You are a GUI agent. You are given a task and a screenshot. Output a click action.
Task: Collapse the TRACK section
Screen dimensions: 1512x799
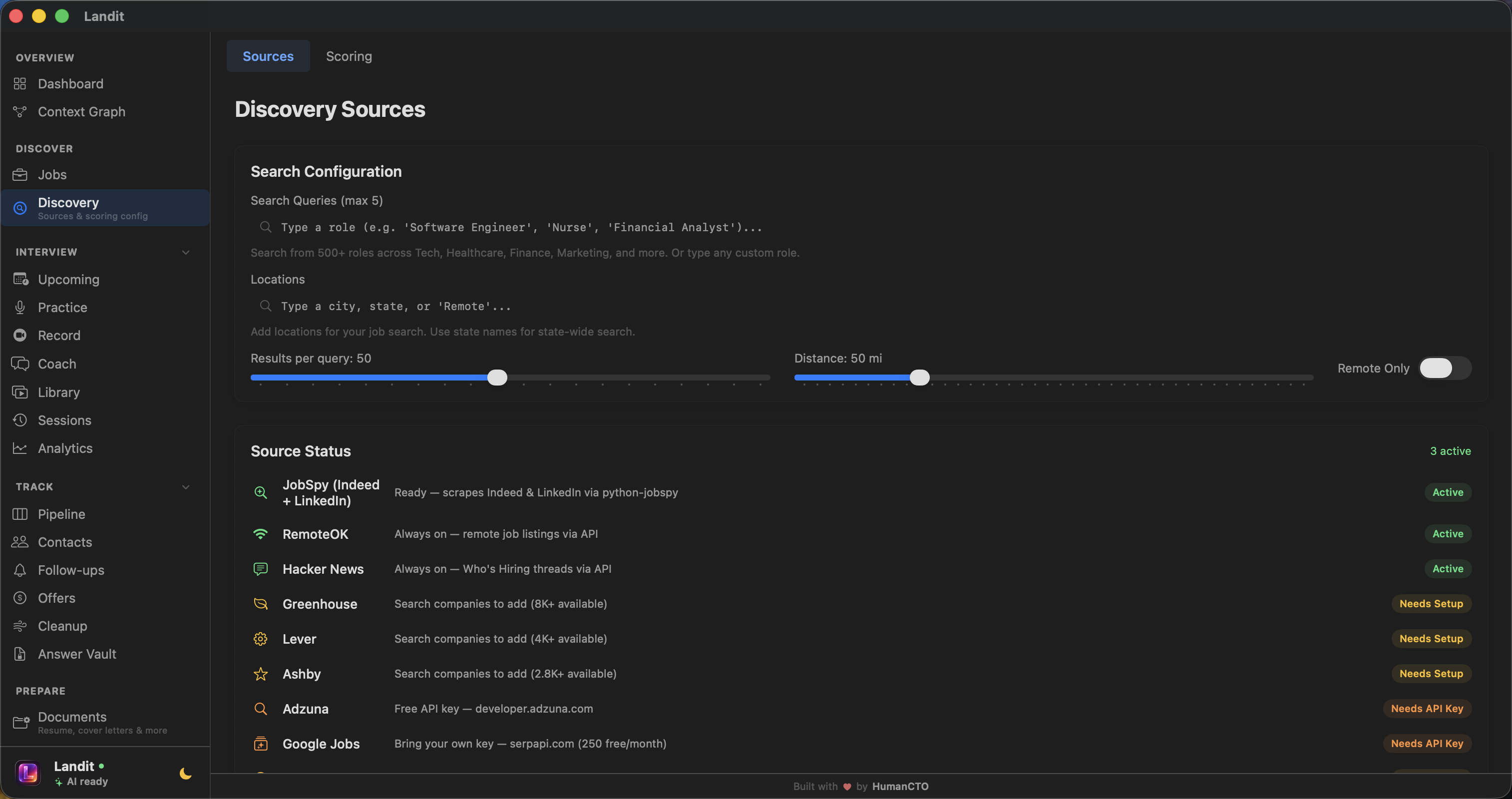click(x=185, y=487)
